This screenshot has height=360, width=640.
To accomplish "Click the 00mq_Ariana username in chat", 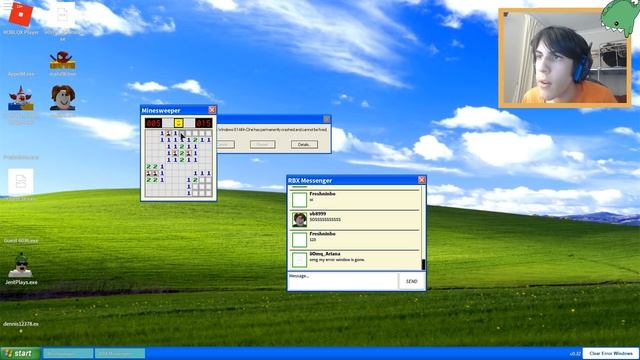I will [x=325, y=254].
